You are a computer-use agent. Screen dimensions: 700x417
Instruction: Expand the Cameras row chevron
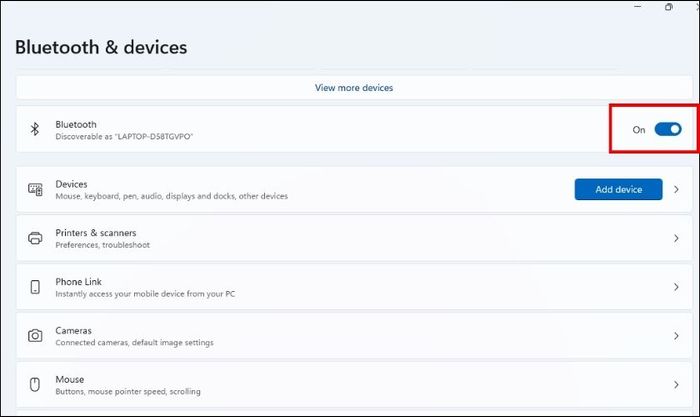tap(677, 336)
